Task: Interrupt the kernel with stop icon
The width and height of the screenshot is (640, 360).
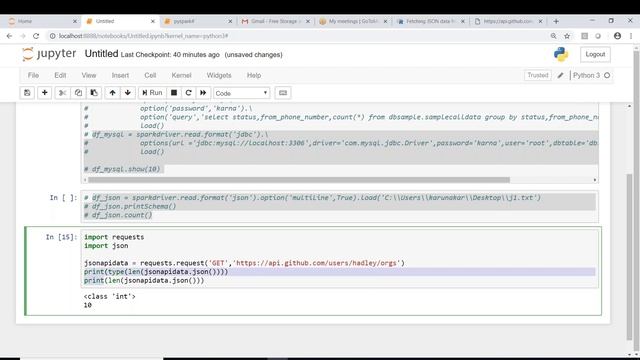Action: (x=173, y=93)
